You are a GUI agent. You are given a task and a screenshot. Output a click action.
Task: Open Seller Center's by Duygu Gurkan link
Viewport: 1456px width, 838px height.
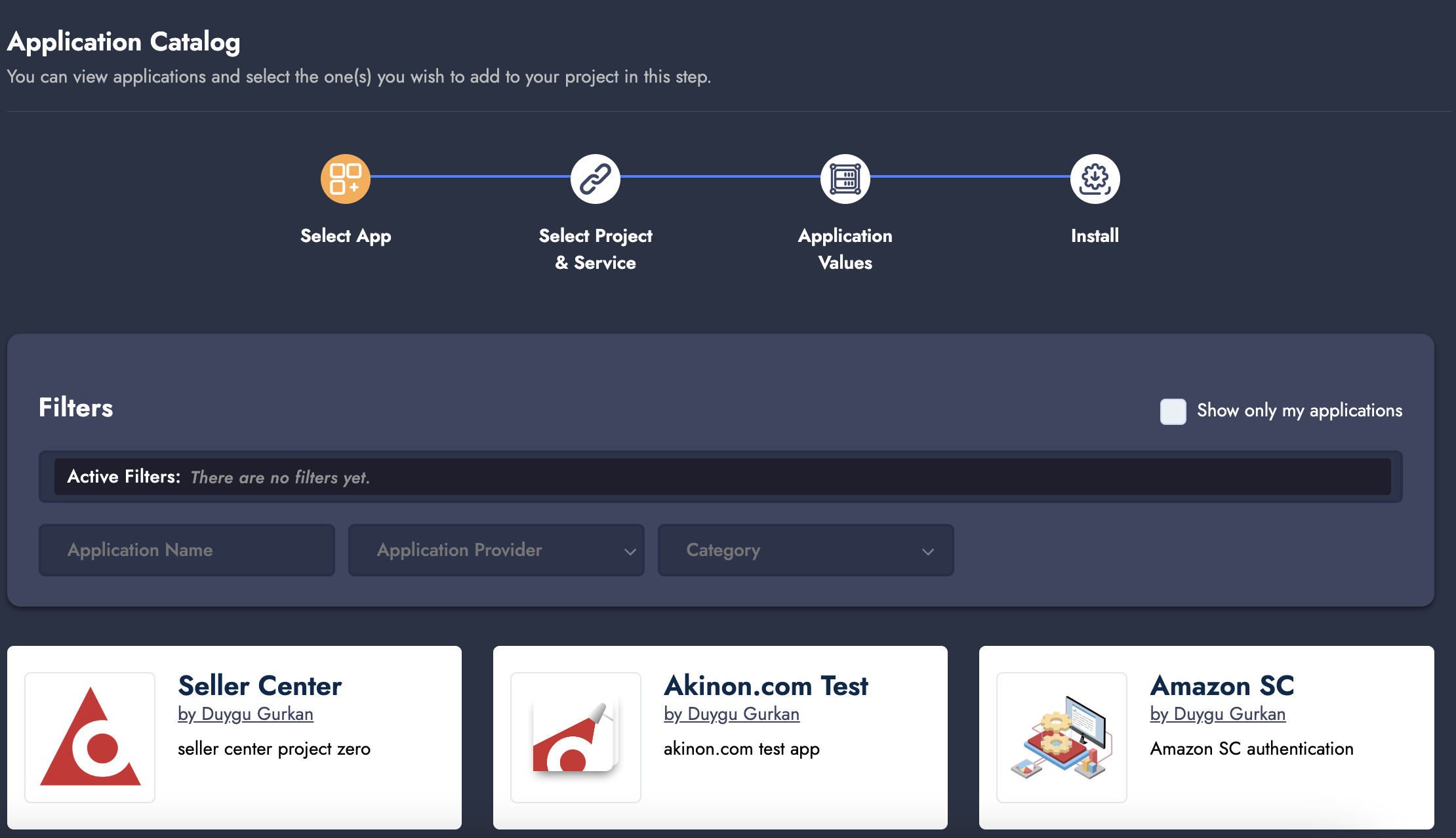245,714
